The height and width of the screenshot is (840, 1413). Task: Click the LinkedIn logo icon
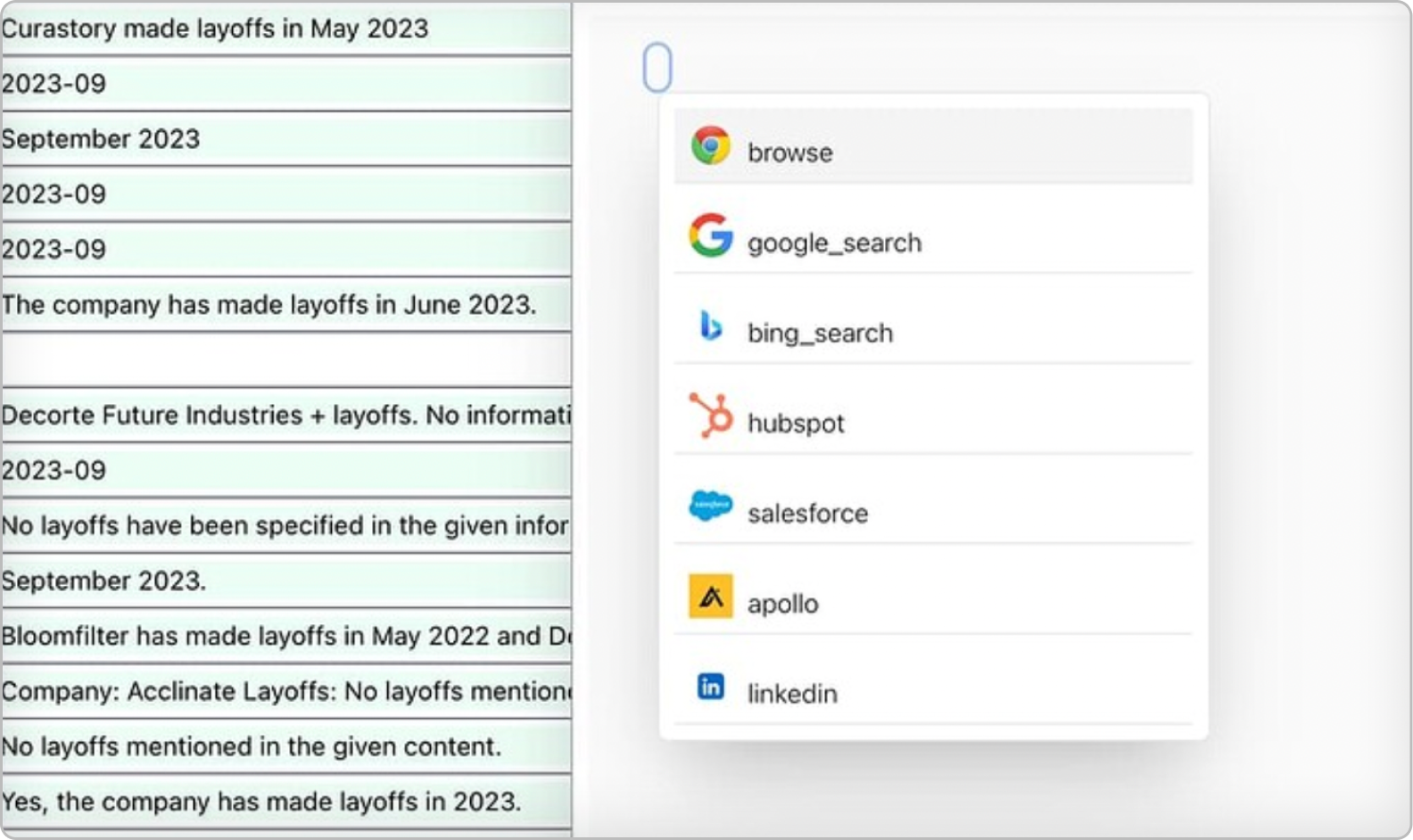[710, 687]
